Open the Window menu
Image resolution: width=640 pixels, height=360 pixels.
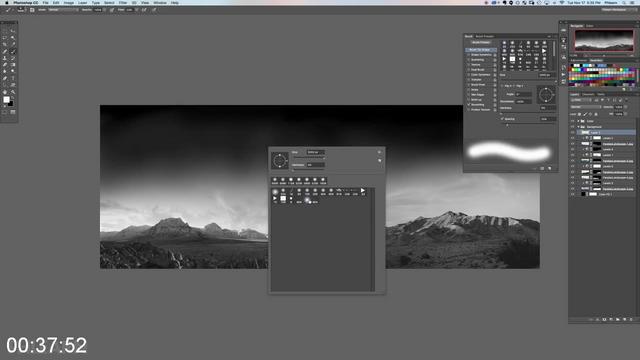[x=160, y=2]
